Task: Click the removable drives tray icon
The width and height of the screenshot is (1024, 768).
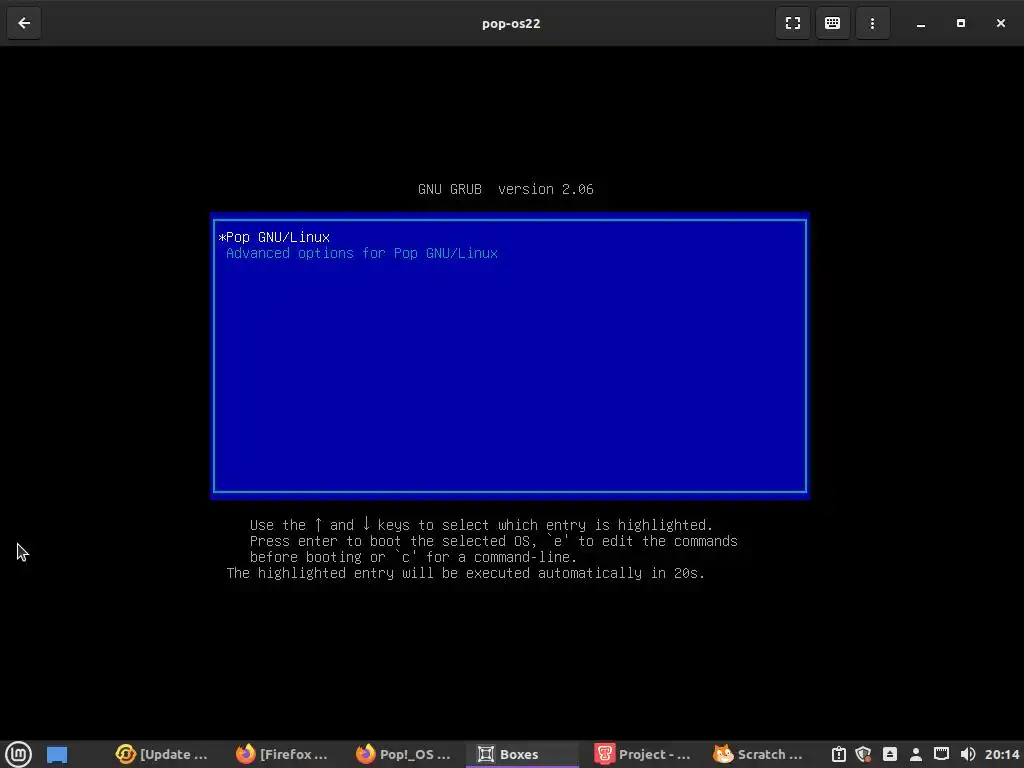Action: [889, 754]
